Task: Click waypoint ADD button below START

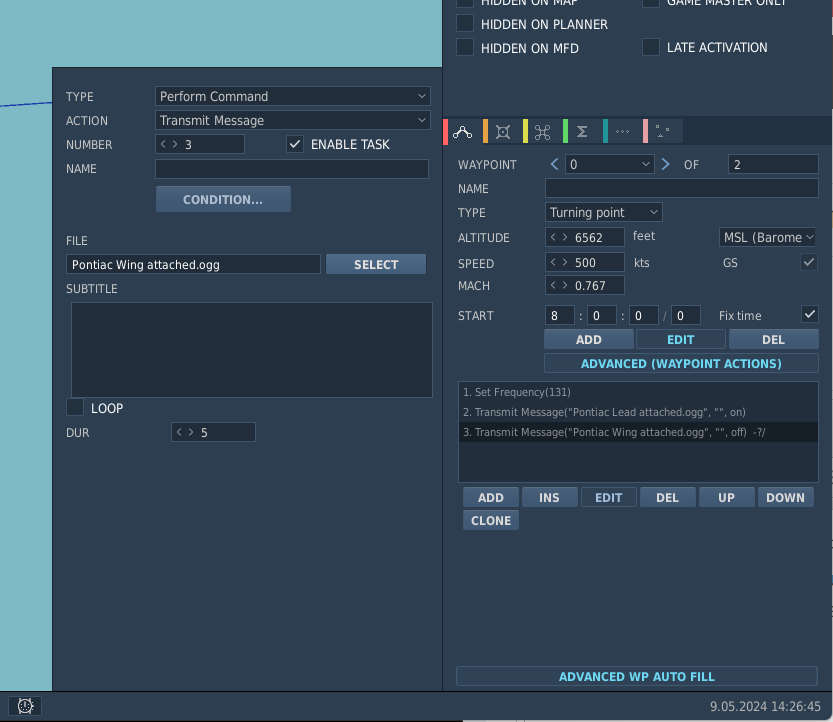Action: [589, 339]
